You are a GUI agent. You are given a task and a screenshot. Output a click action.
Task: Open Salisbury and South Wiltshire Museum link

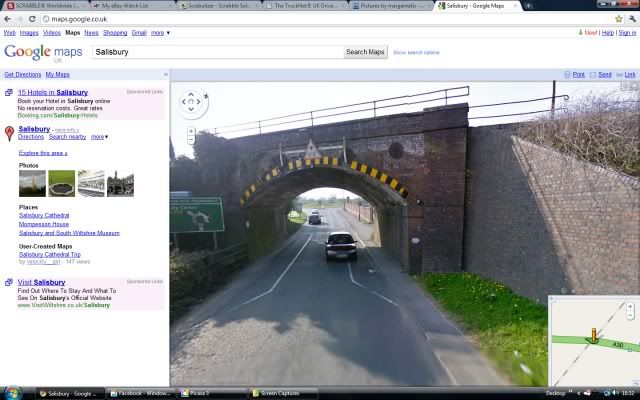click(69, 233)
